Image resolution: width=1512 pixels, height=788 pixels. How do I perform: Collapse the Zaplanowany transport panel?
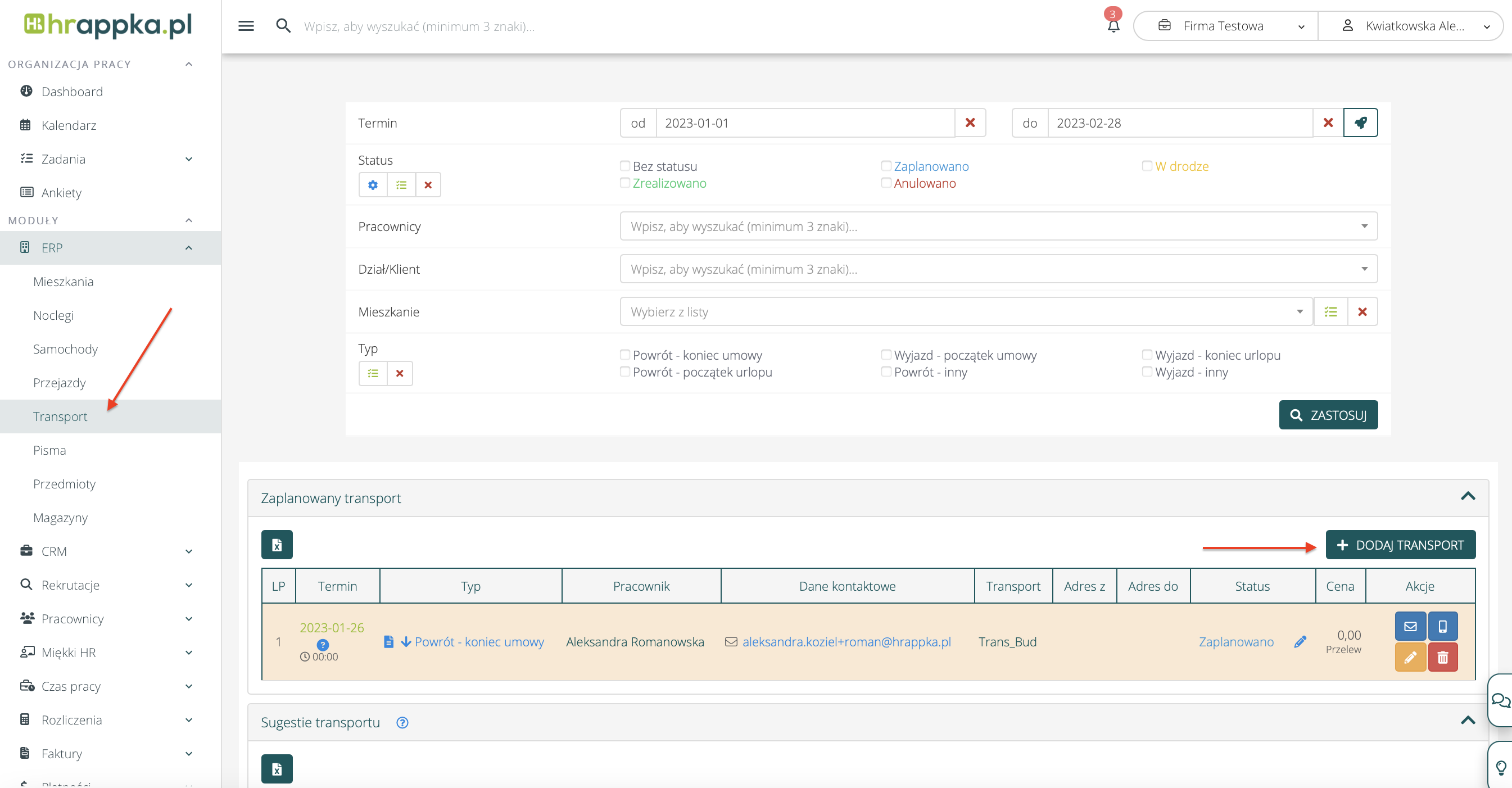[x=1468, y=496]
